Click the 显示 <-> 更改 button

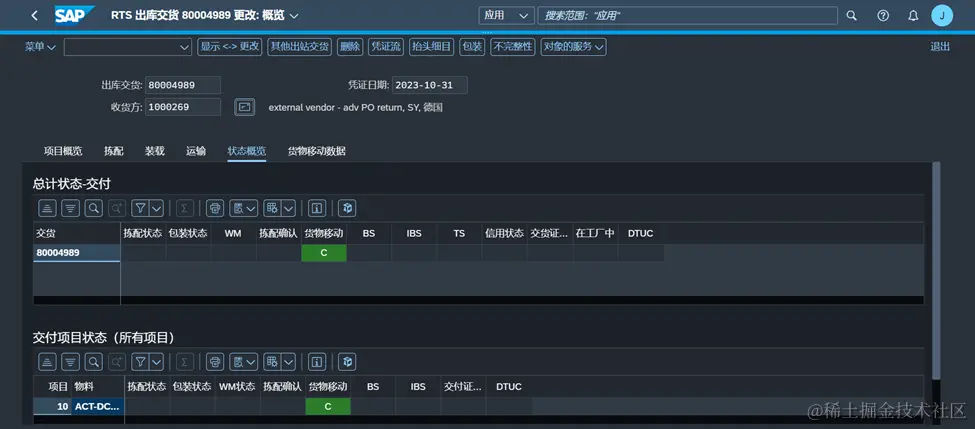pyautogui.click(x=229, y=47)
